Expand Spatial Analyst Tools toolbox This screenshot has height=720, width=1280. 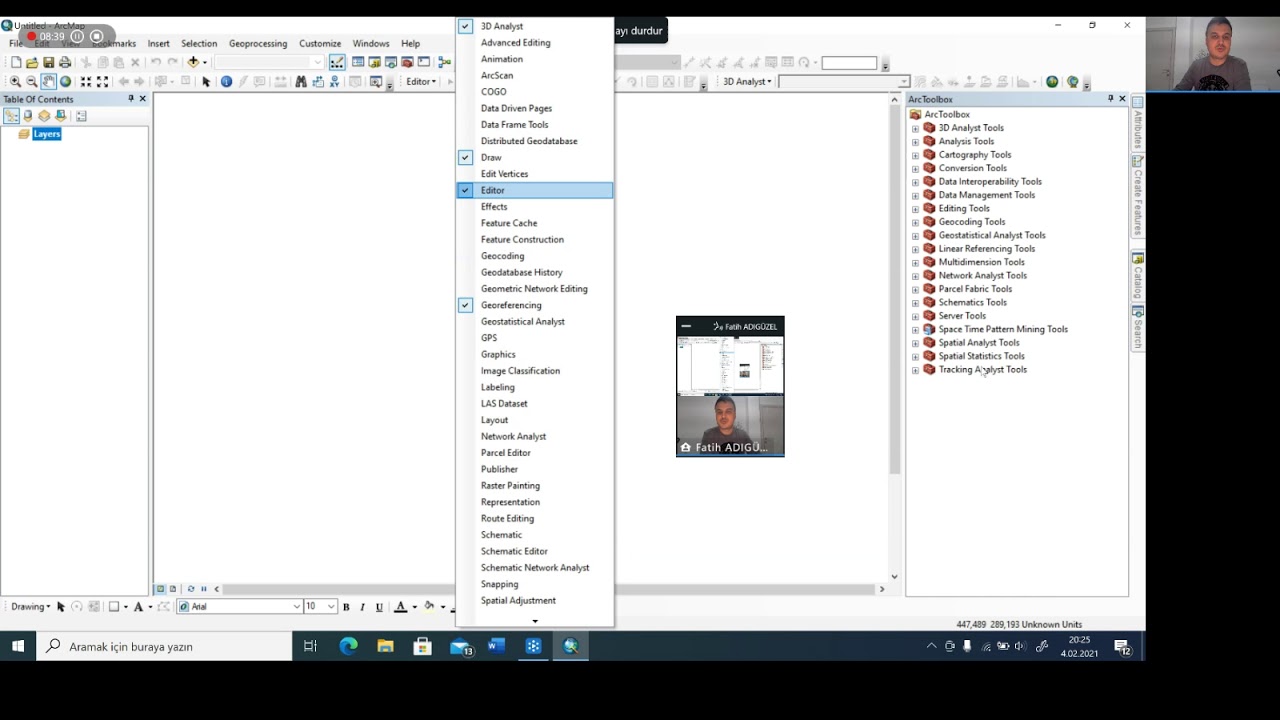pyautogui.click(x=915, y=343)
